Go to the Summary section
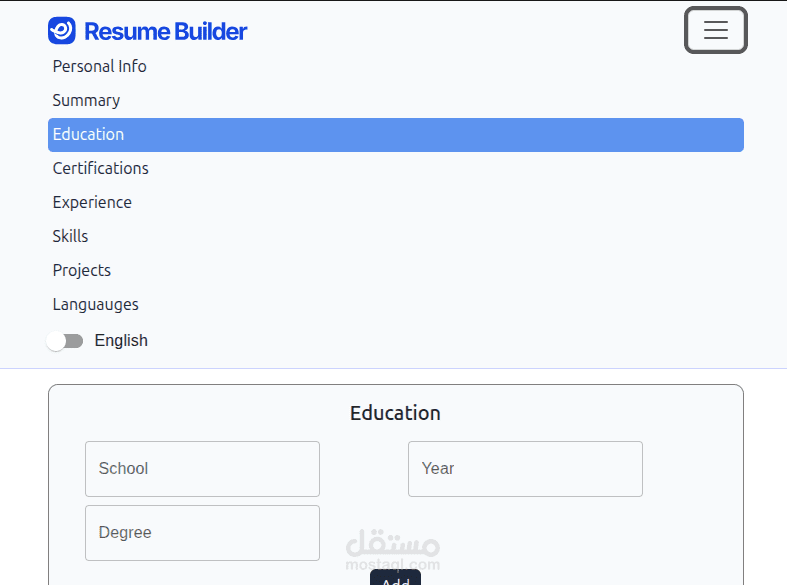 click(x=86, y=101)
